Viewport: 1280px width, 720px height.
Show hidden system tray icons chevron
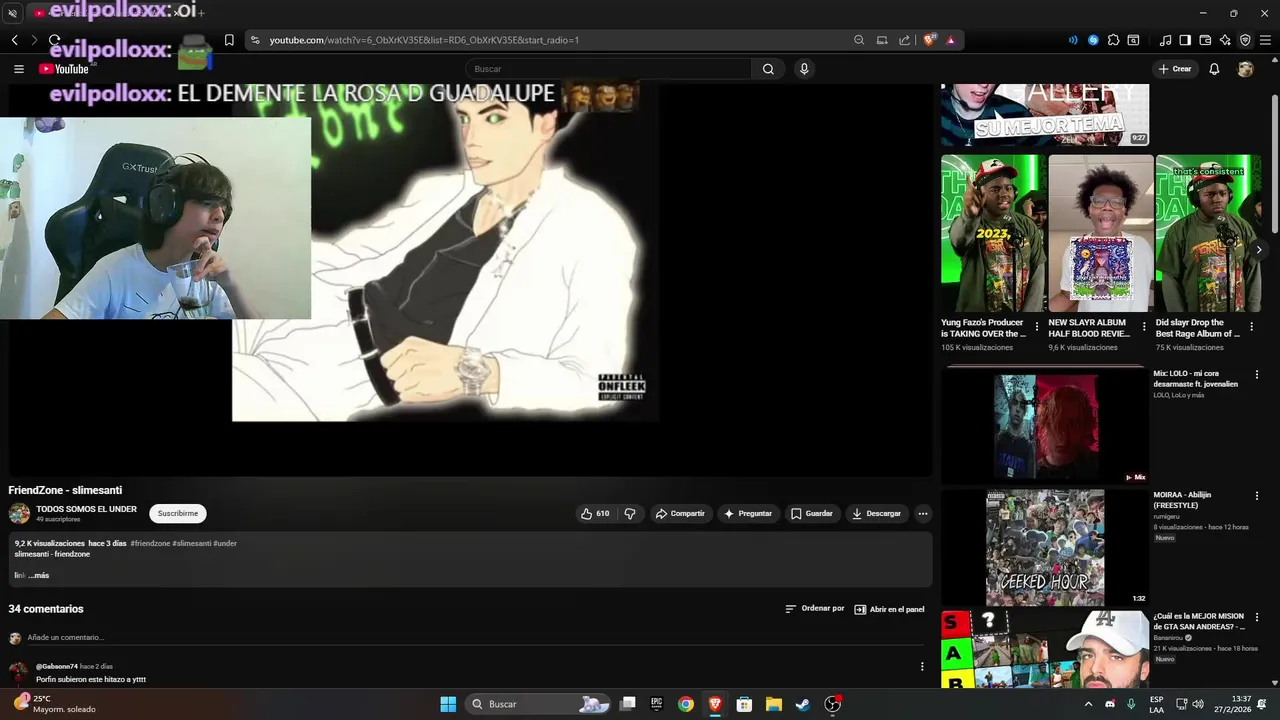tap(1089, 704)
